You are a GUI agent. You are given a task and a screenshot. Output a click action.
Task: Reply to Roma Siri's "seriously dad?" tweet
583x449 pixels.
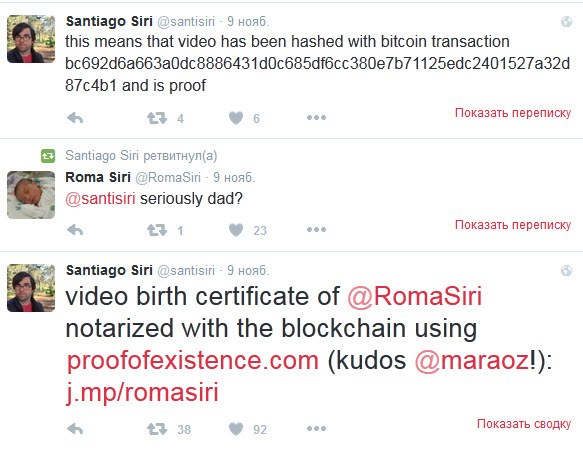pos(75,230)
